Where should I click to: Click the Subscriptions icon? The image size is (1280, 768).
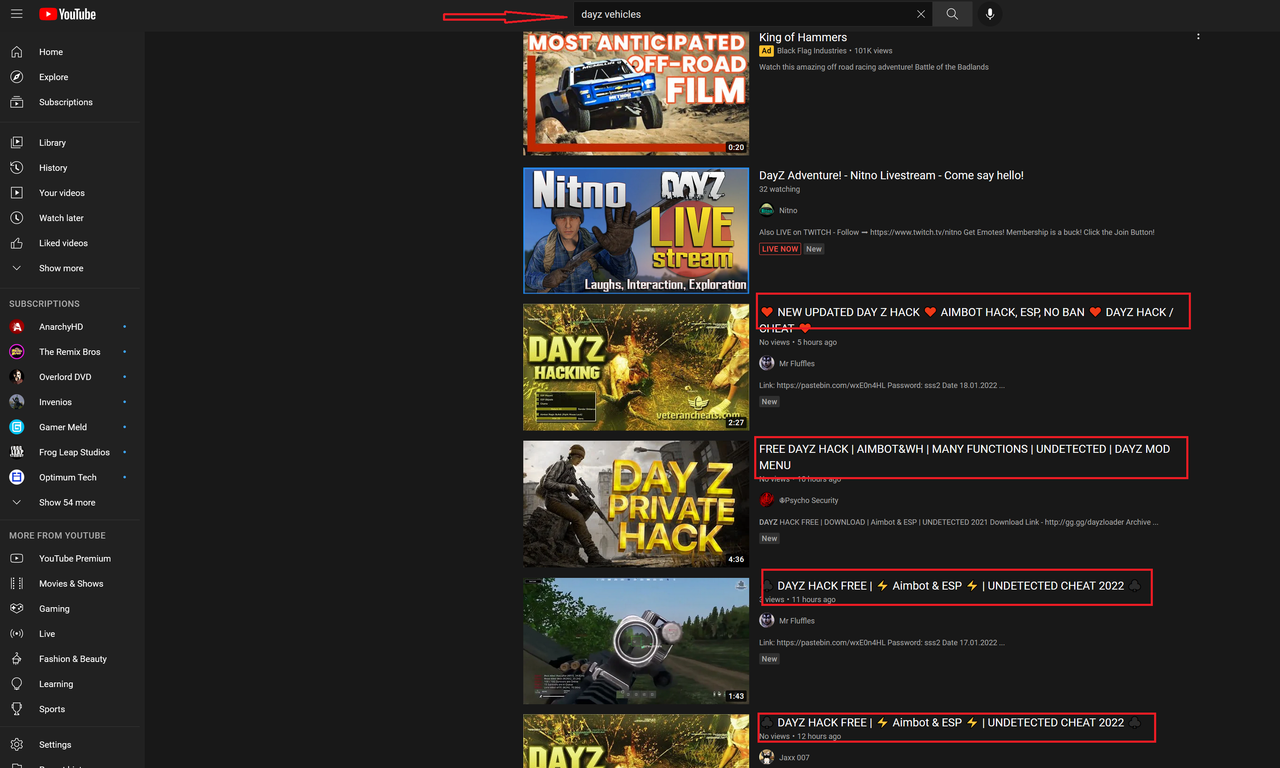coord(17,102)
